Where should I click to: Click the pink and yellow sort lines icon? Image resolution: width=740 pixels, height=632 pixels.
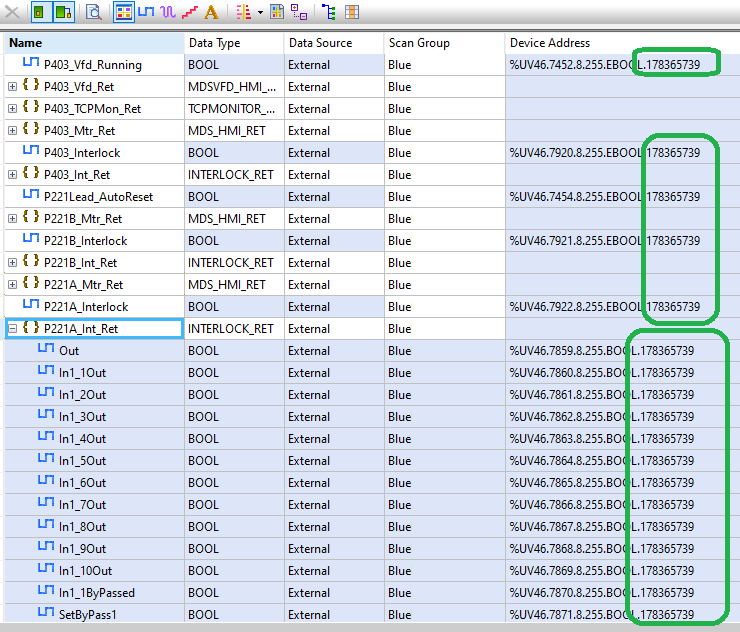[x=244, y=12]
